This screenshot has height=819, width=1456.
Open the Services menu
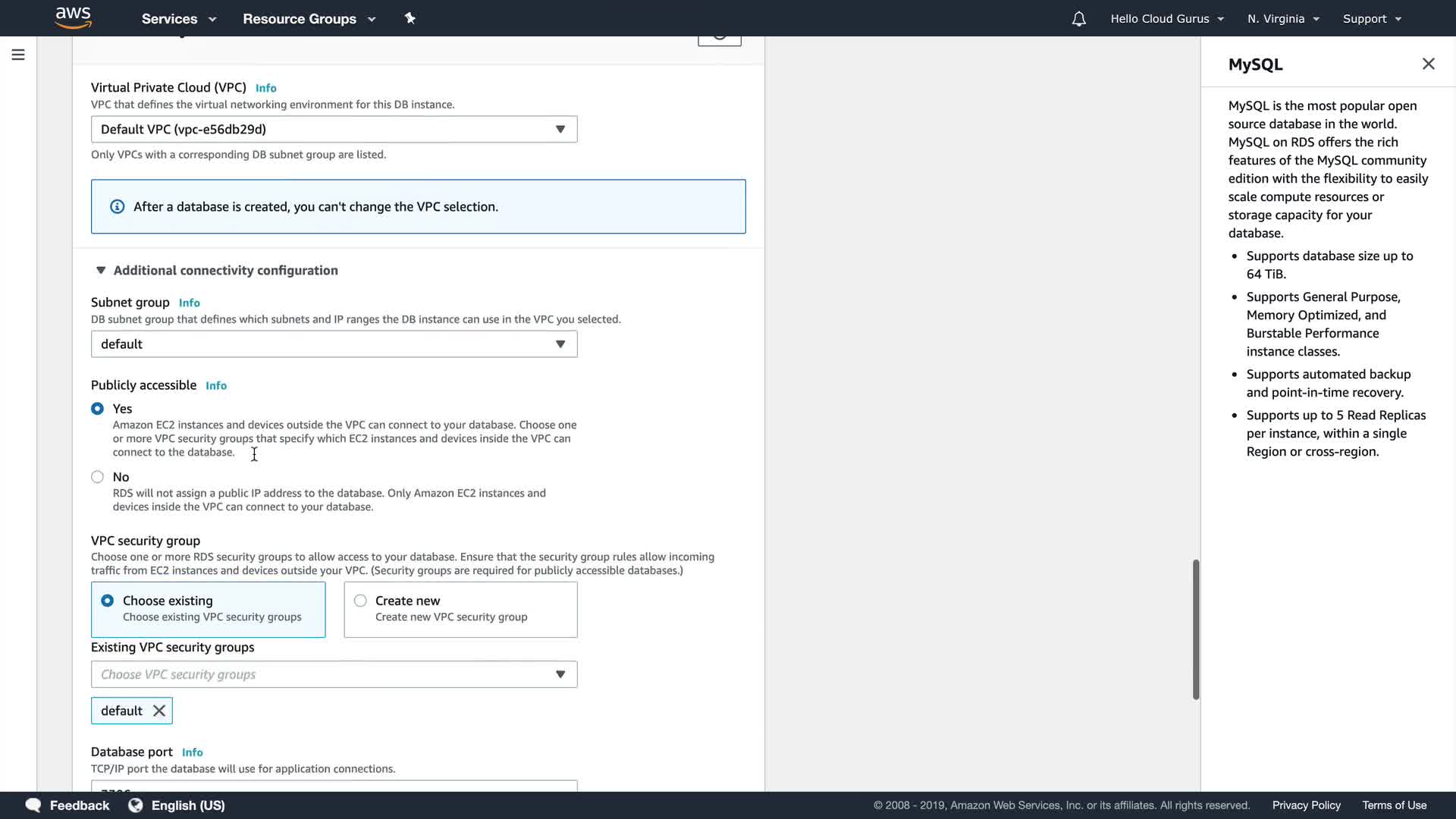coord(178,19)
